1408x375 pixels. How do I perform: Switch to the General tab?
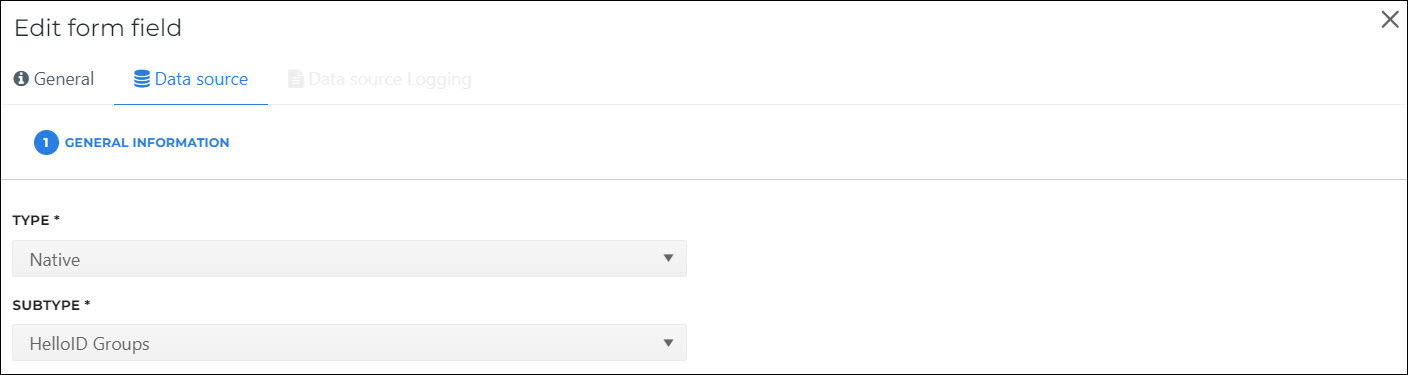[x=55, y=79]
